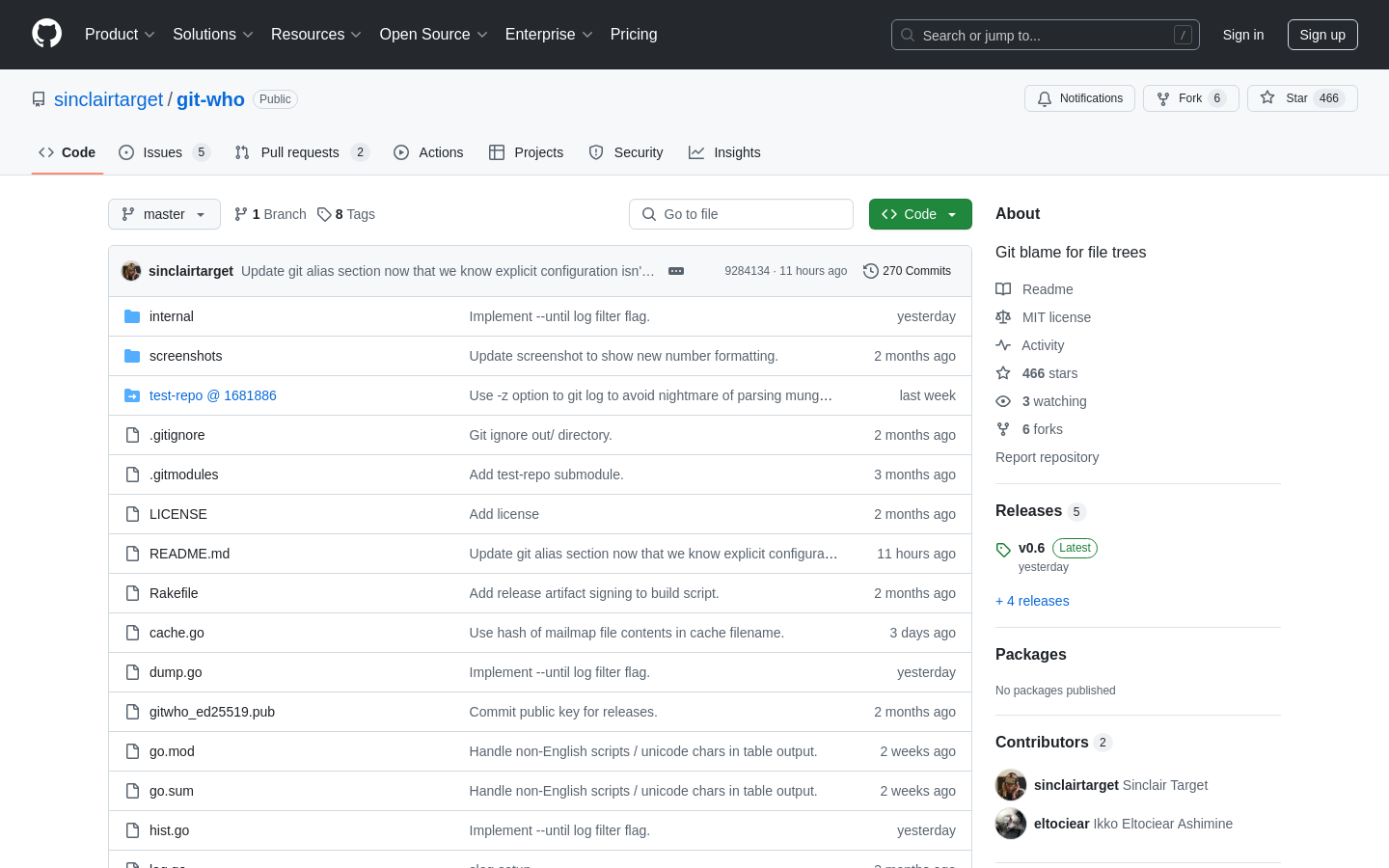
Task: Expand commit message ellipsis button
Action: click(676, 271)
